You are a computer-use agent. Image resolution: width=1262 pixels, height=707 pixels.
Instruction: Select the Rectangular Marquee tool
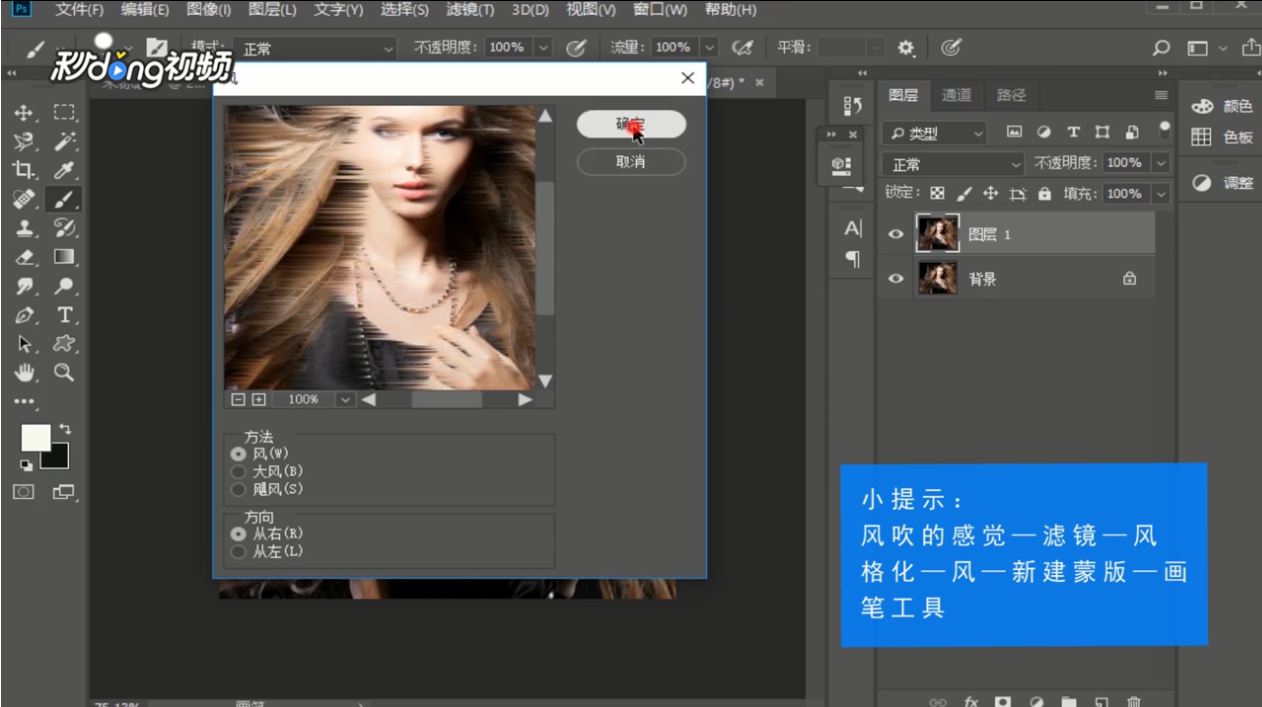pos(65,113)
